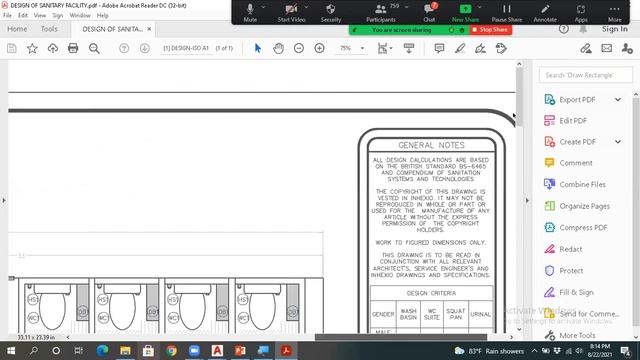Stop the screen share
Screen dimensions: 640x360
[x=490, y=30]
